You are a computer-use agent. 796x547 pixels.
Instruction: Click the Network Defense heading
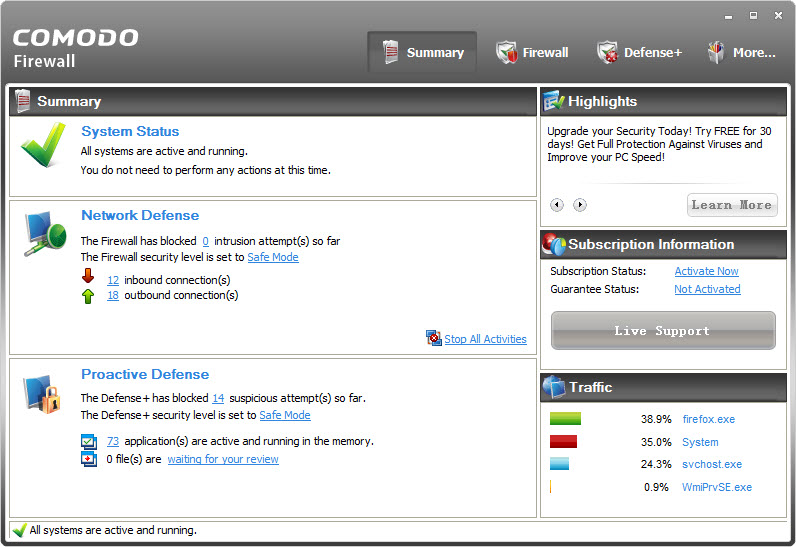point(140,215)
